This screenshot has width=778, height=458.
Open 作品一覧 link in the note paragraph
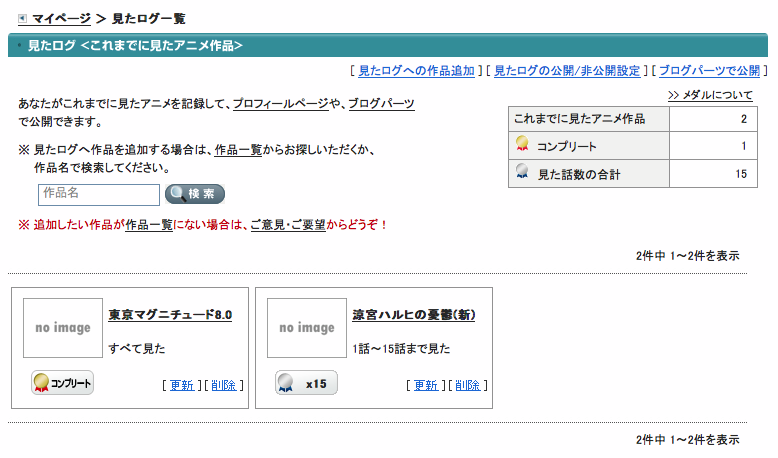[x=238, y=150]
